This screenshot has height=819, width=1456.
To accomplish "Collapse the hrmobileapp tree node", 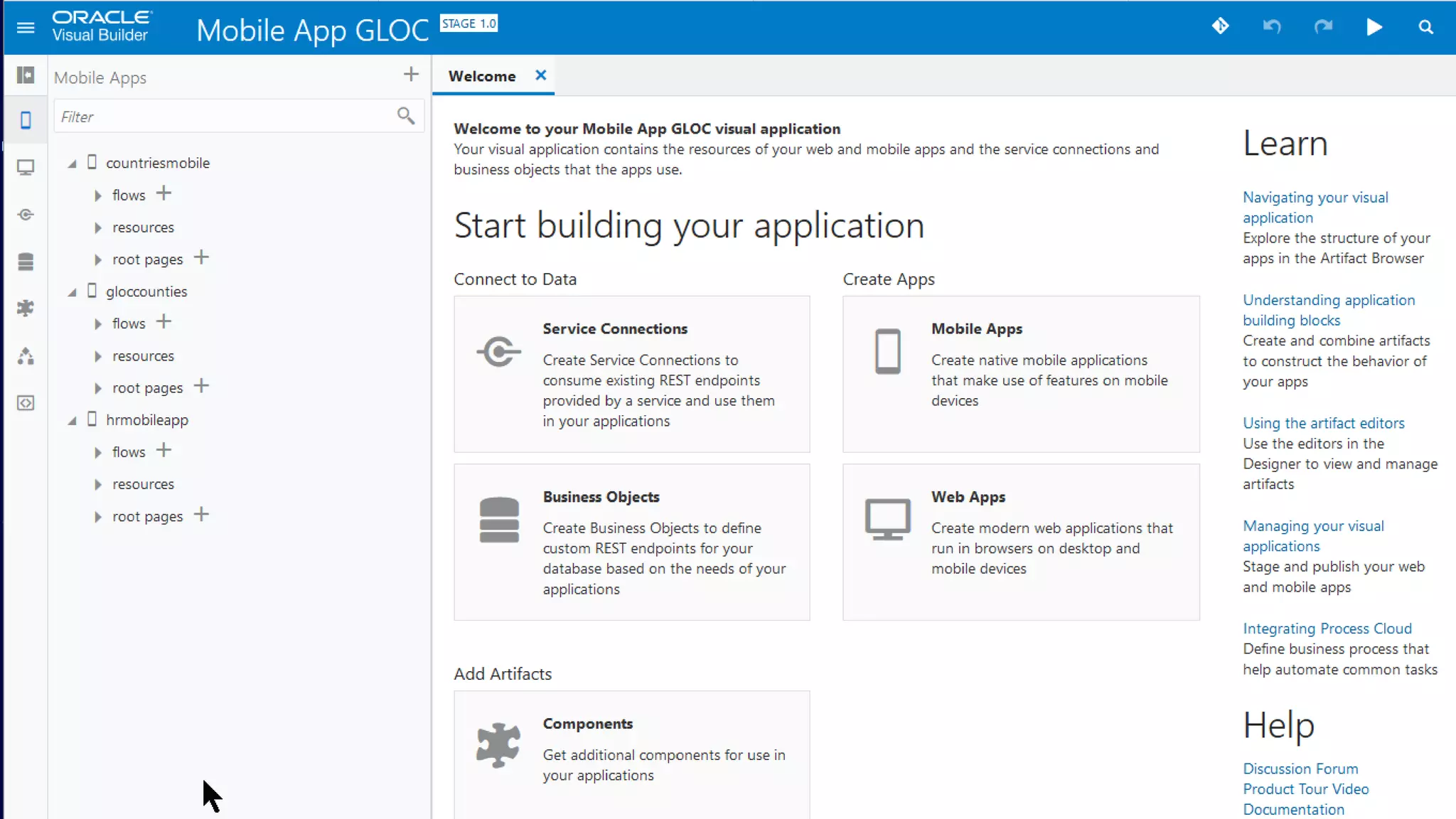I will [x=73, y=421].
